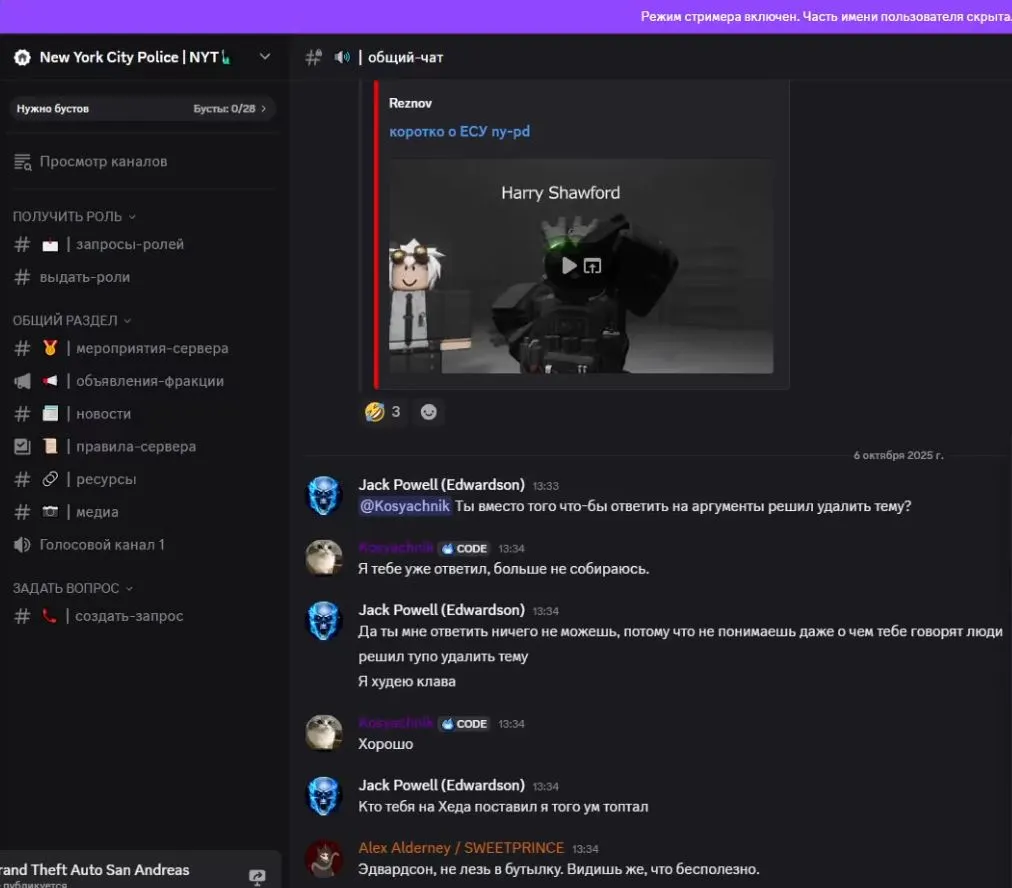Add a reaction with the smiley icon

pyautogui.click(x=428, y=412)
